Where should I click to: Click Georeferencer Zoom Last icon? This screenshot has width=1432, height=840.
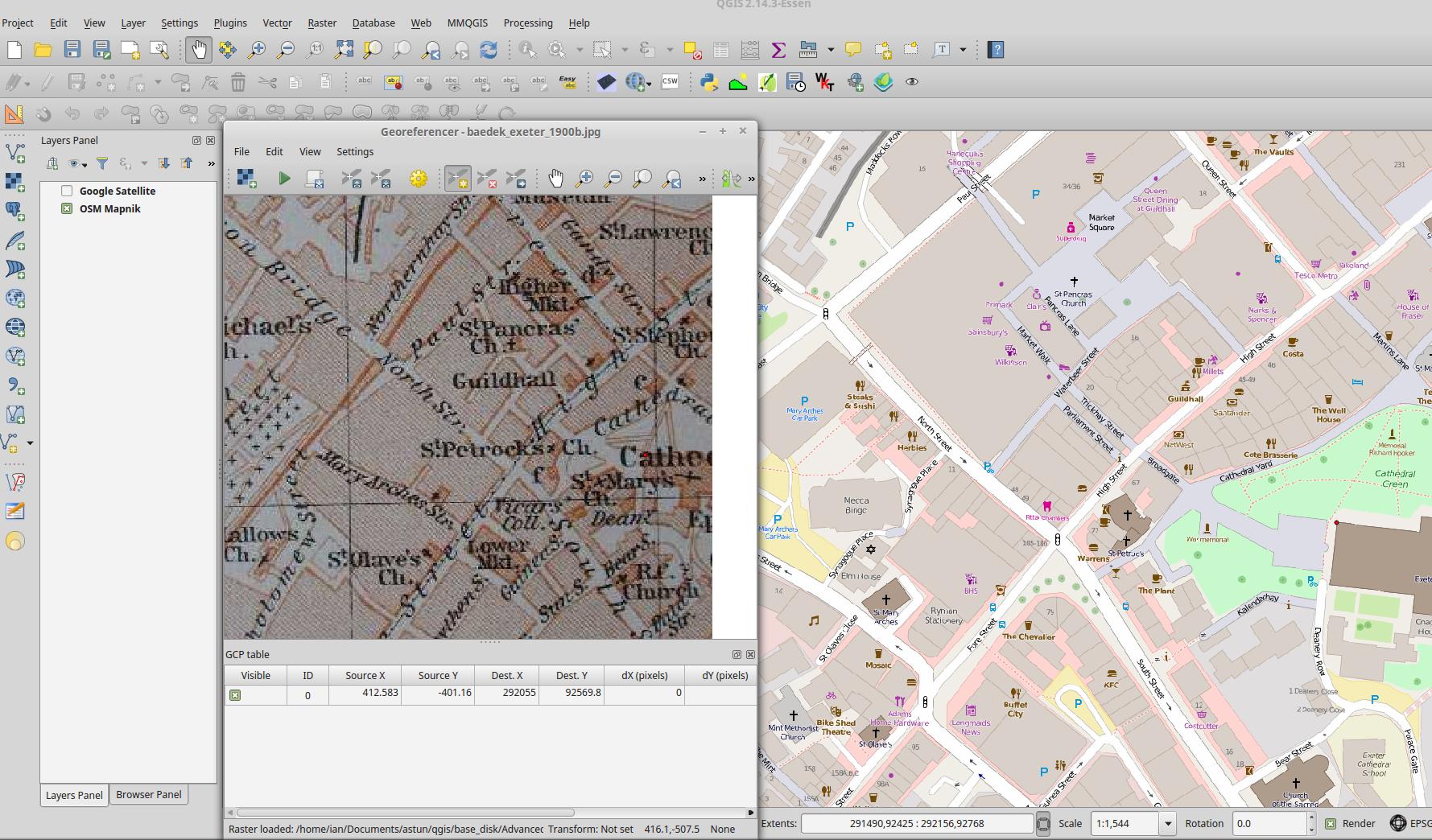pos(672,179)
